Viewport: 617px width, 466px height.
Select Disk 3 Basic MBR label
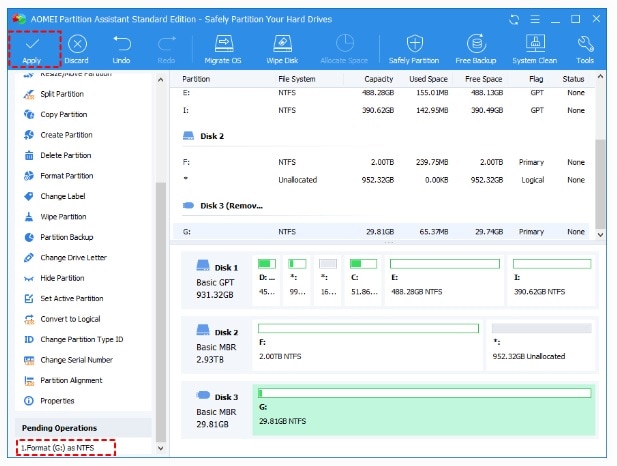[x=217, y=411]
